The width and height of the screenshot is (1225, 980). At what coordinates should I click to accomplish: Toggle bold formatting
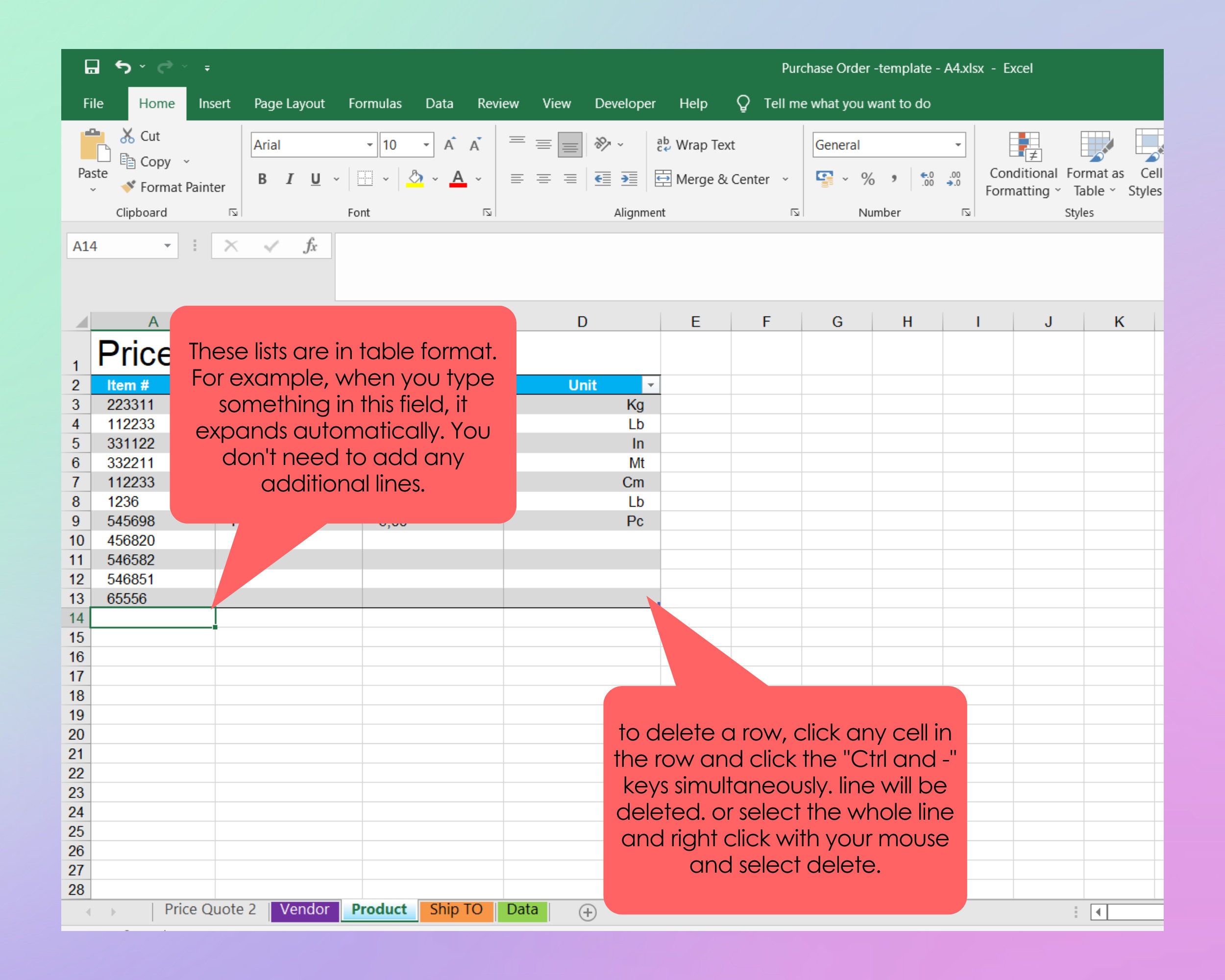262,179
